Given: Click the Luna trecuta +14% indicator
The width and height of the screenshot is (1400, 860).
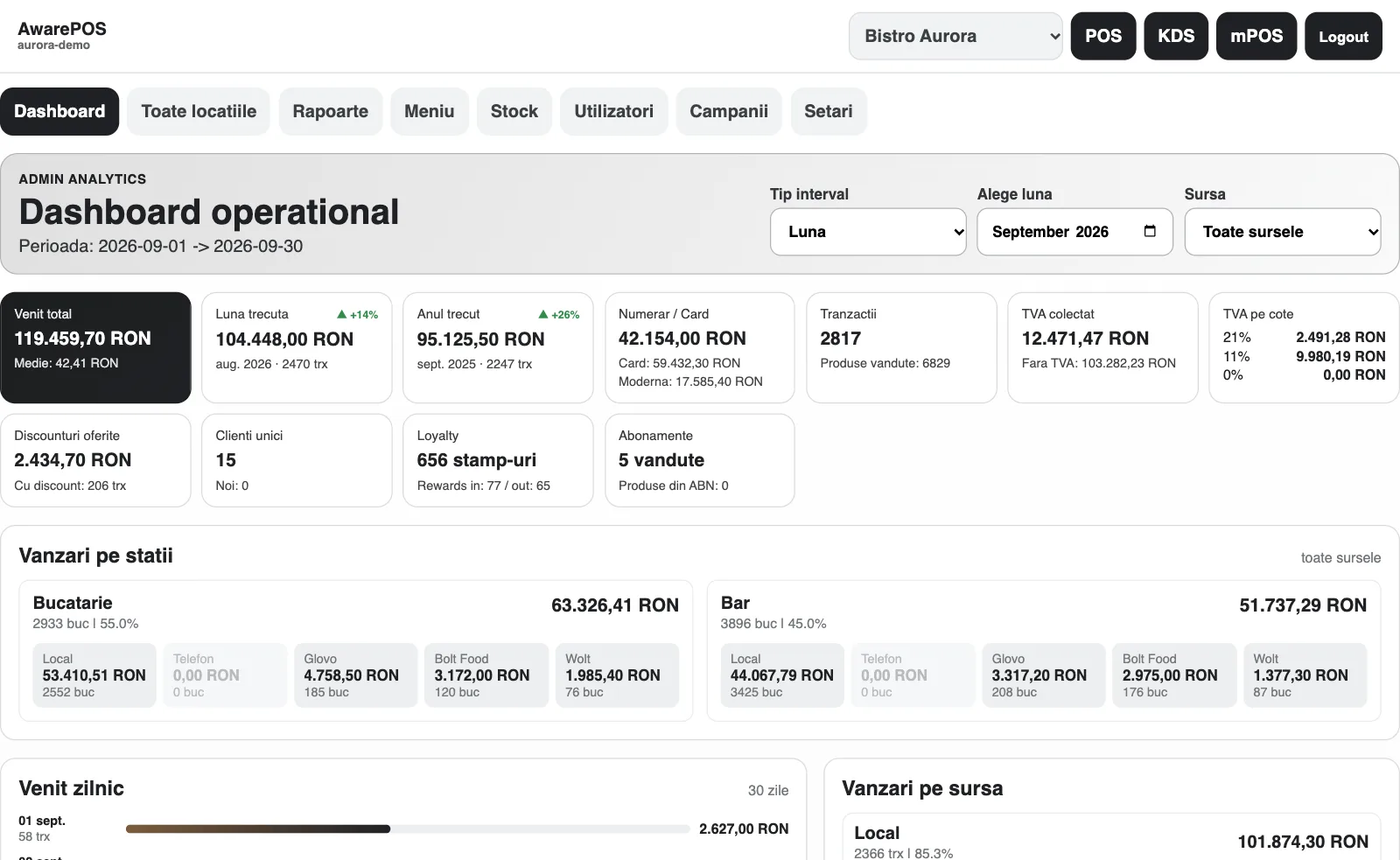Looking at the screenshot, I should point(358,315).
